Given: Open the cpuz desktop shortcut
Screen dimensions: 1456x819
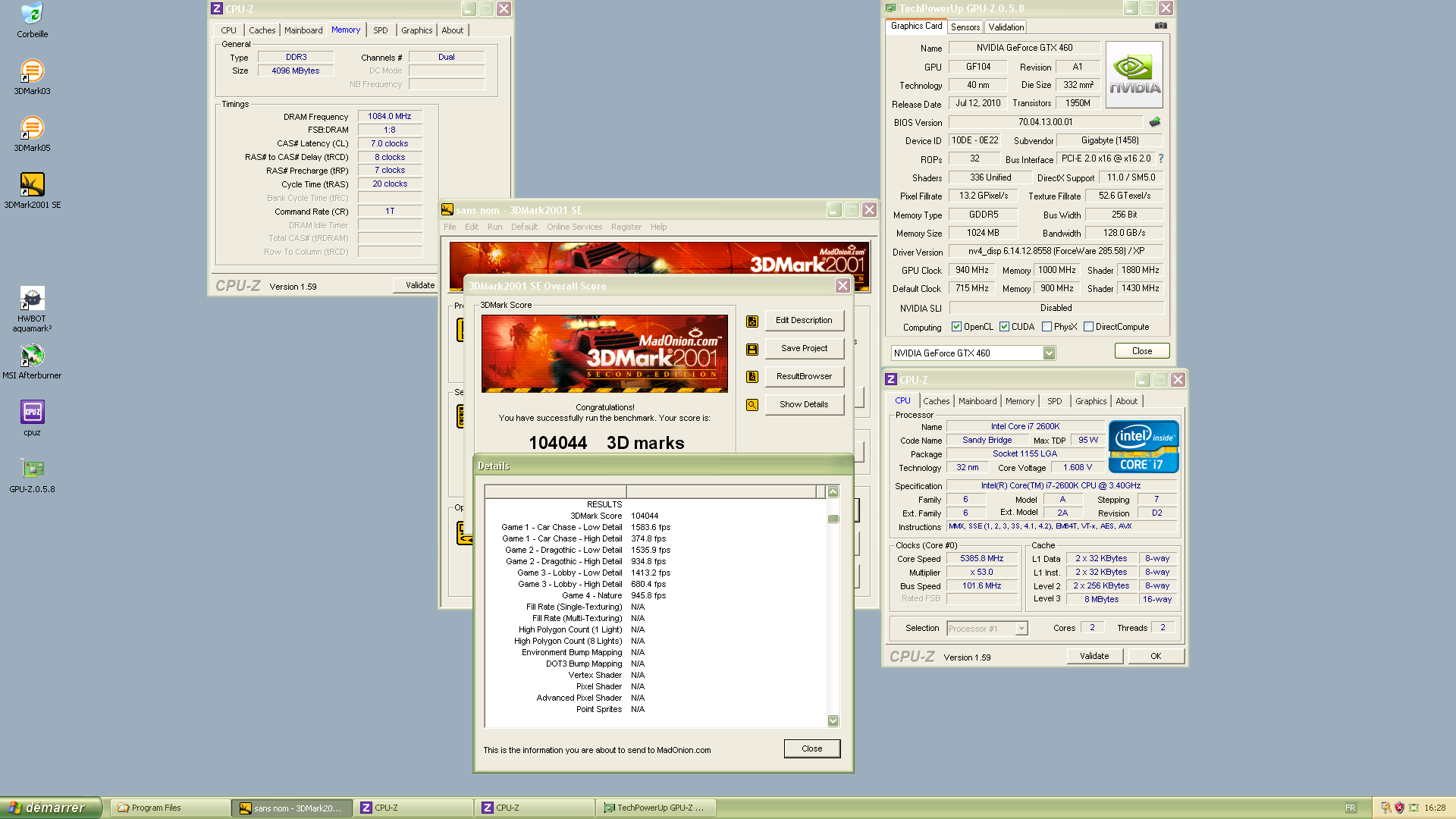Looking at the screenshot, I should click(x=32, y=419).
